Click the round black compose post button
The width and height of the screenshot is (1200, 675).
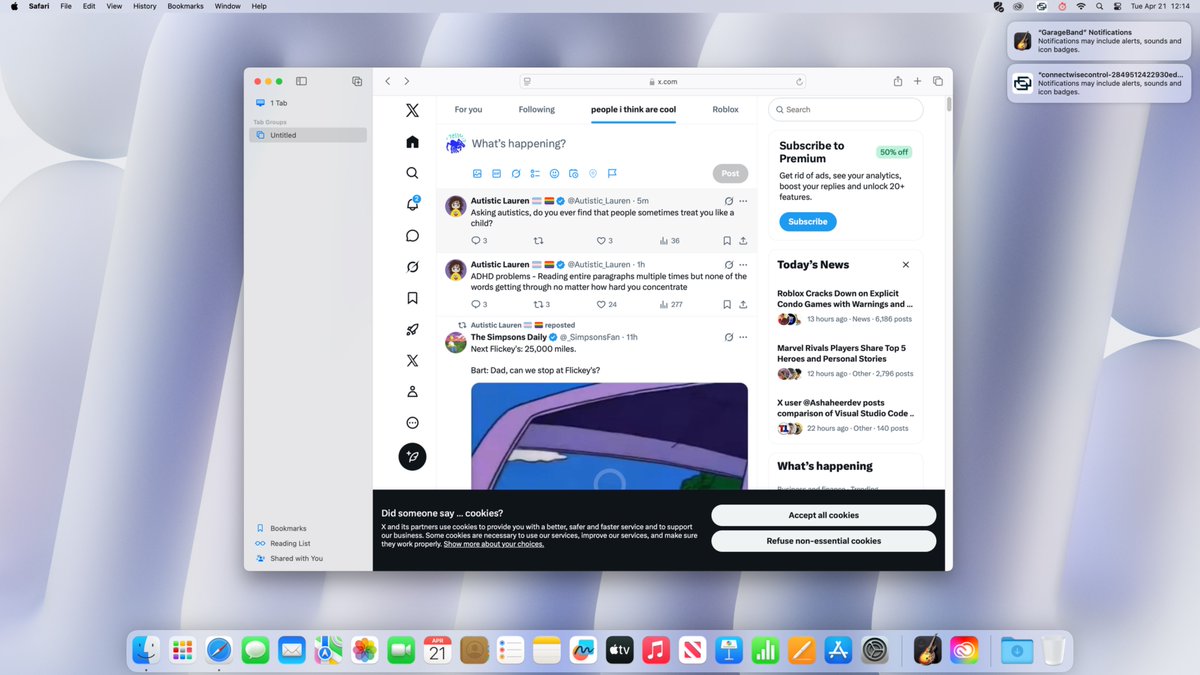point(412,456)
